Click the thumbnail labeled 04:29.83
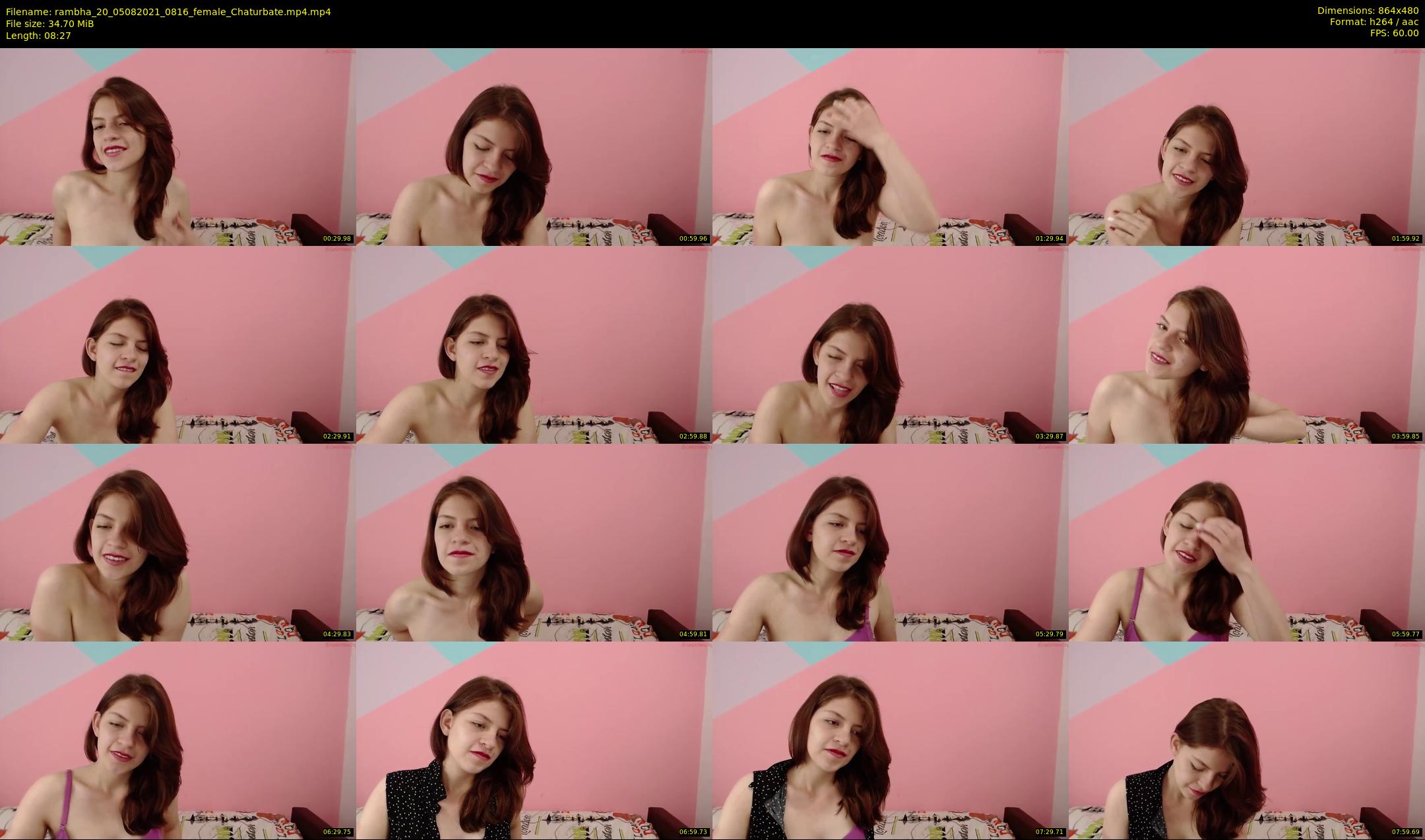 tap(178, 542)
